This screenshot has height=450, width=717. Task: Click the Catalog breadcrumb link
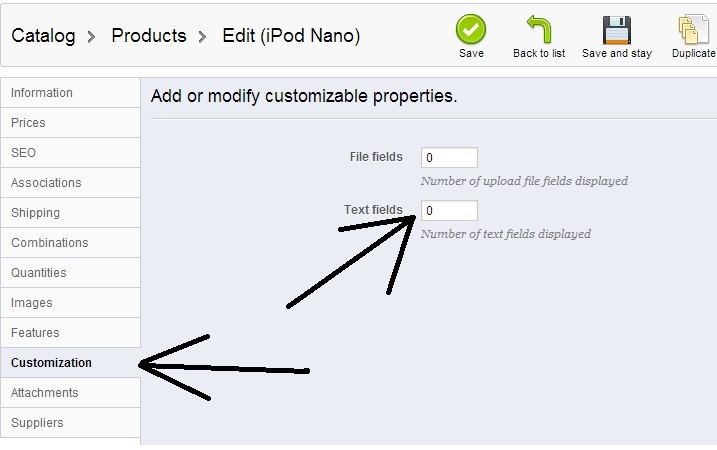pyautogui.click(x=43, y=36)
